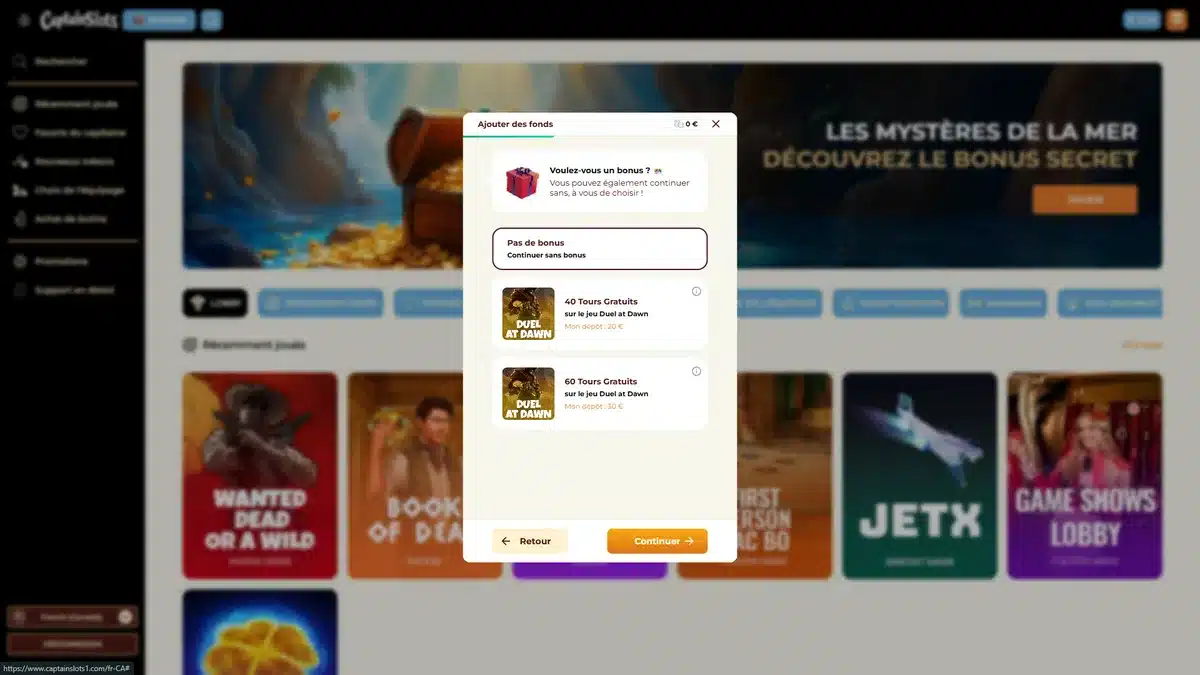Viewport: 1200px width, 675px height.
Task: Click the red gift box icon
Action: click(x=521, y=182)
